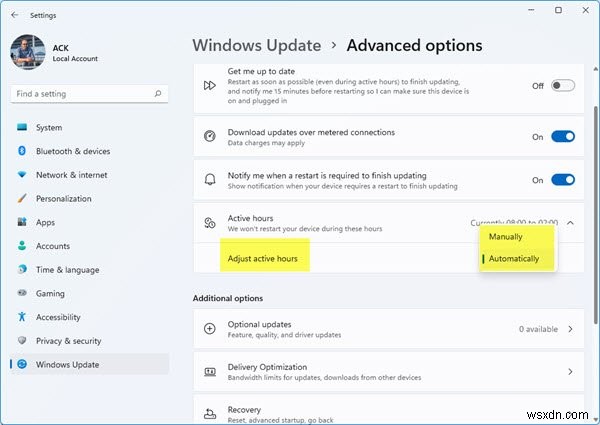Click the Windows Update sync icon

tap(22, 364)
